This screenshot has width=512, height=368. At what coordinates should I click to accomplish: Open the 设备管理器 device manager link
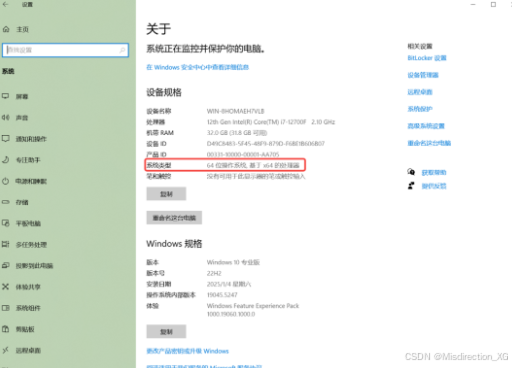pos(423,75)
